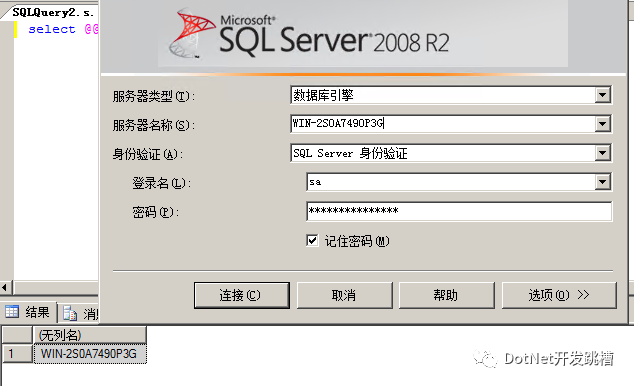Click the password (密码) input field

(x=459, y=211)
